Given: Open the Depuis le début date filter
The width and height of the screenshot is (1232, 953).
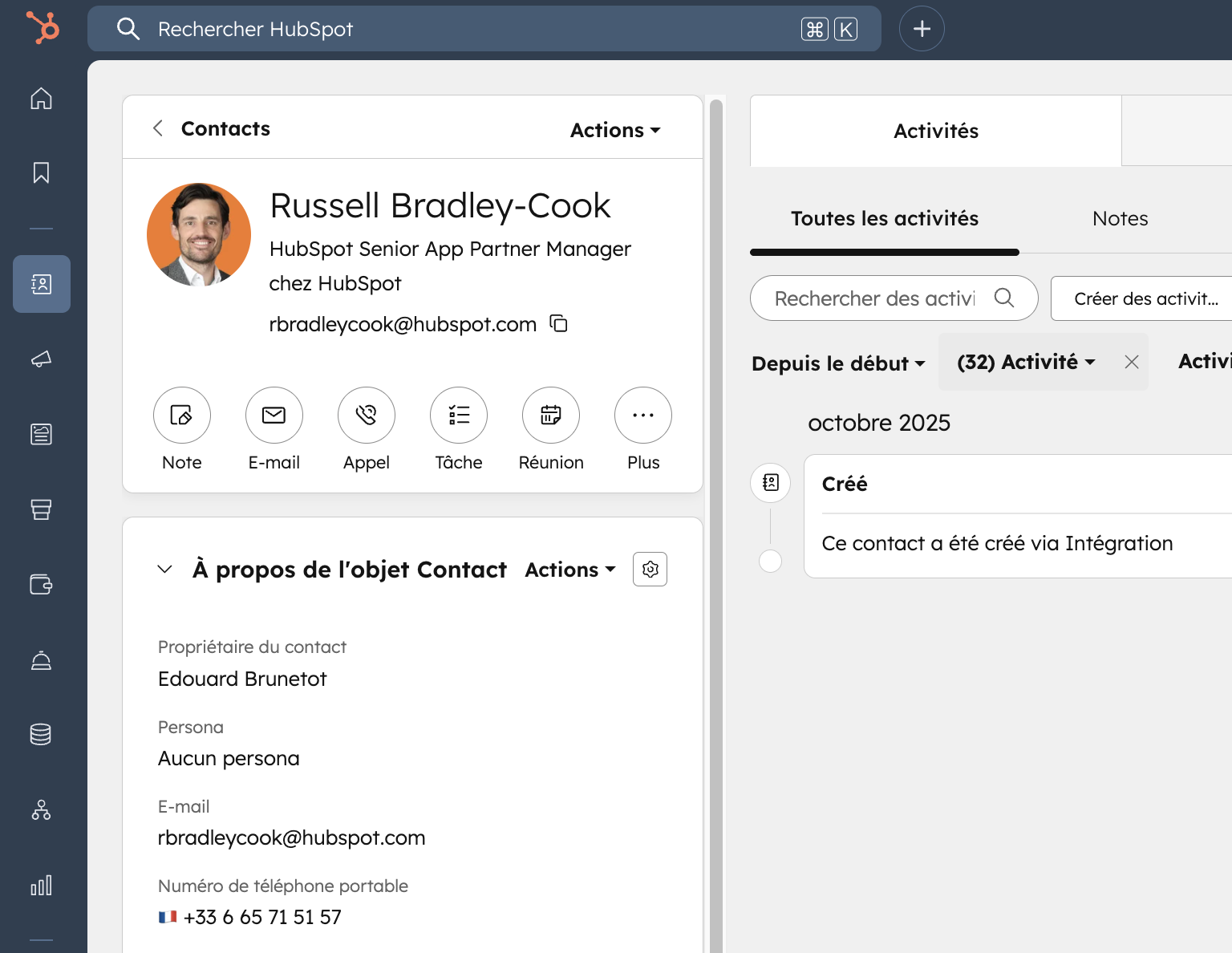Looking at the screenshot, I should (837, 363).
